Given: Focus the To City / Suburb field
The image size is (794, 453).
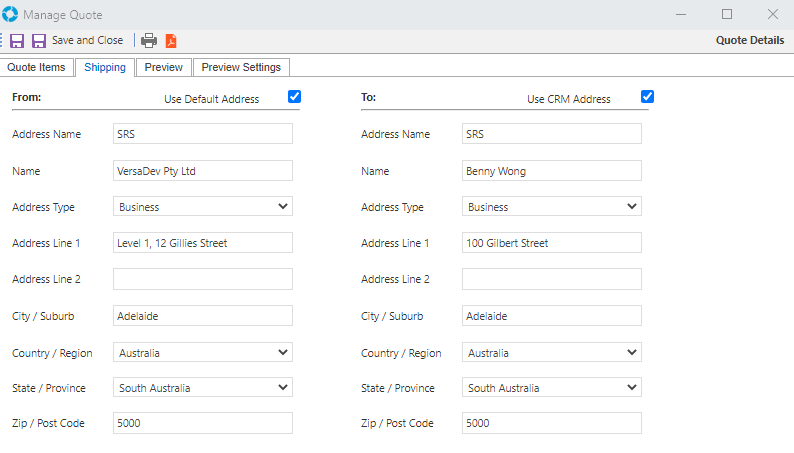Looking at the screenshot, I should click(552, 316).
